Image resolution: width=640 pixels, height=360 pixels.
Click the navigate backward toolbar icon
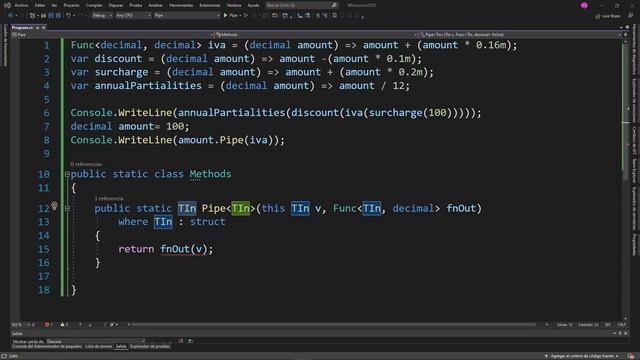point(10,16)
